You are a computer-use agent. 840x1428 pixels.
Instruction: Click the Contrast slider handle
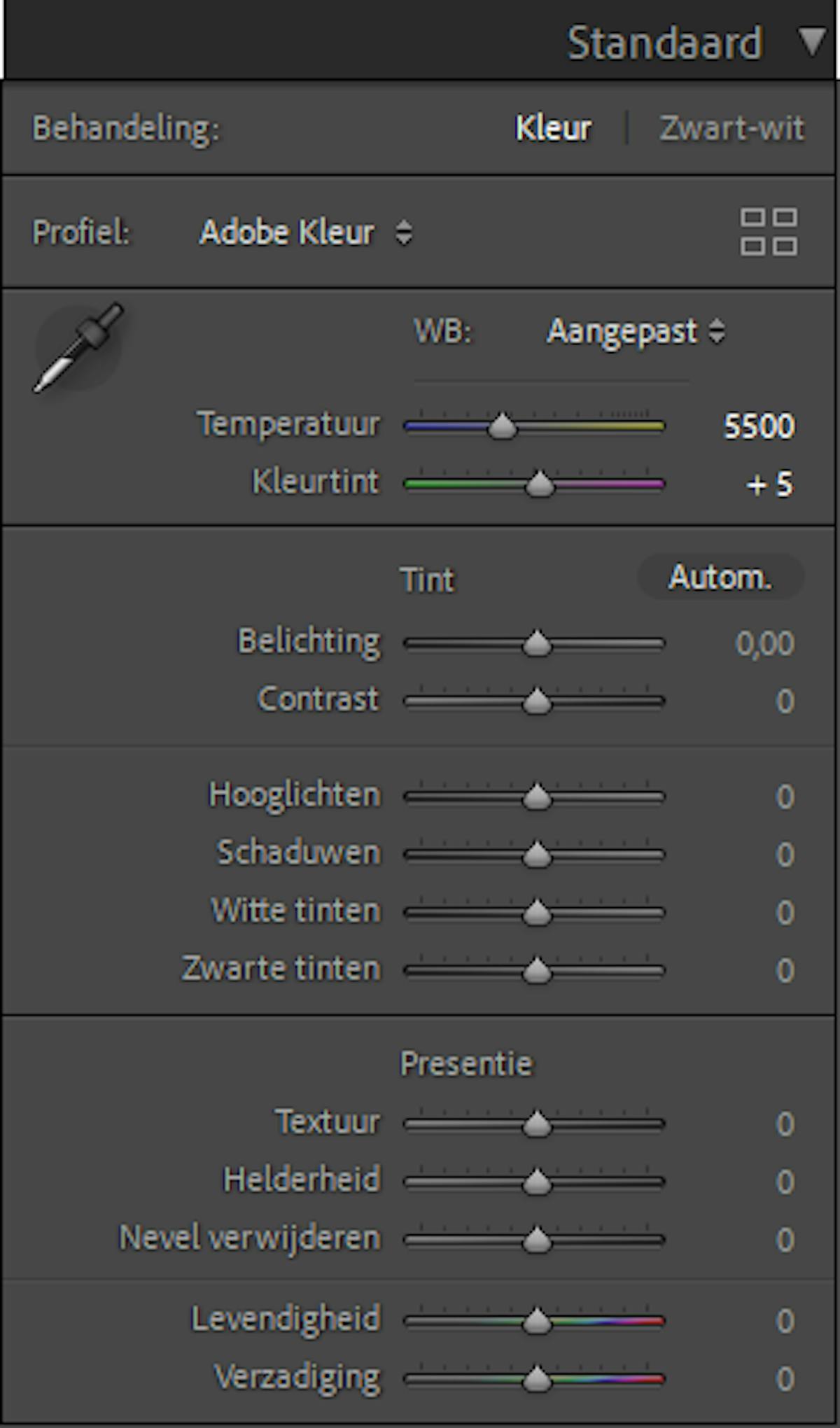coord(537,701)
